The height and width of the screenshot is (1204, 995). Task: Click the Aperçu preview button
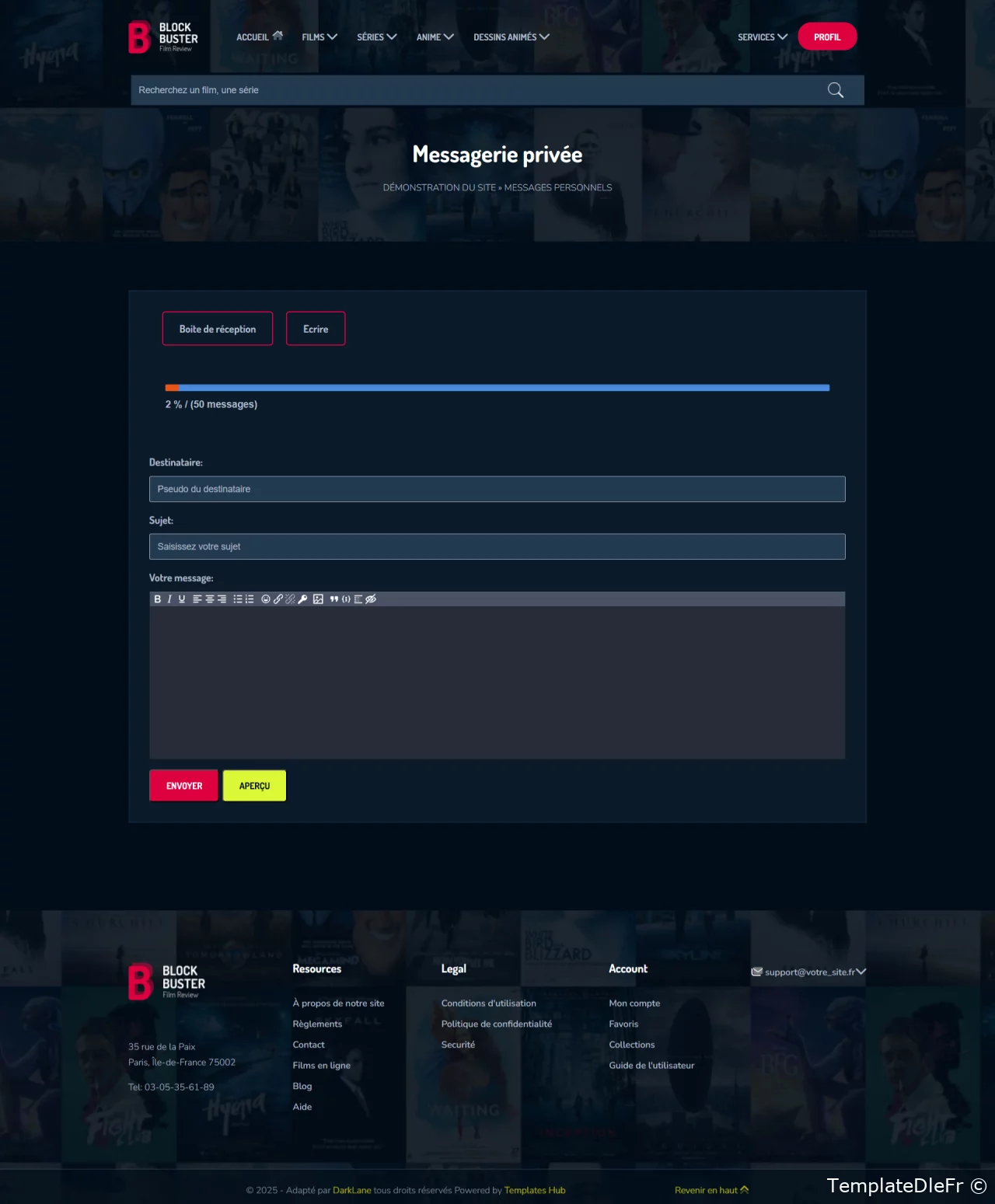coord(254,786)
